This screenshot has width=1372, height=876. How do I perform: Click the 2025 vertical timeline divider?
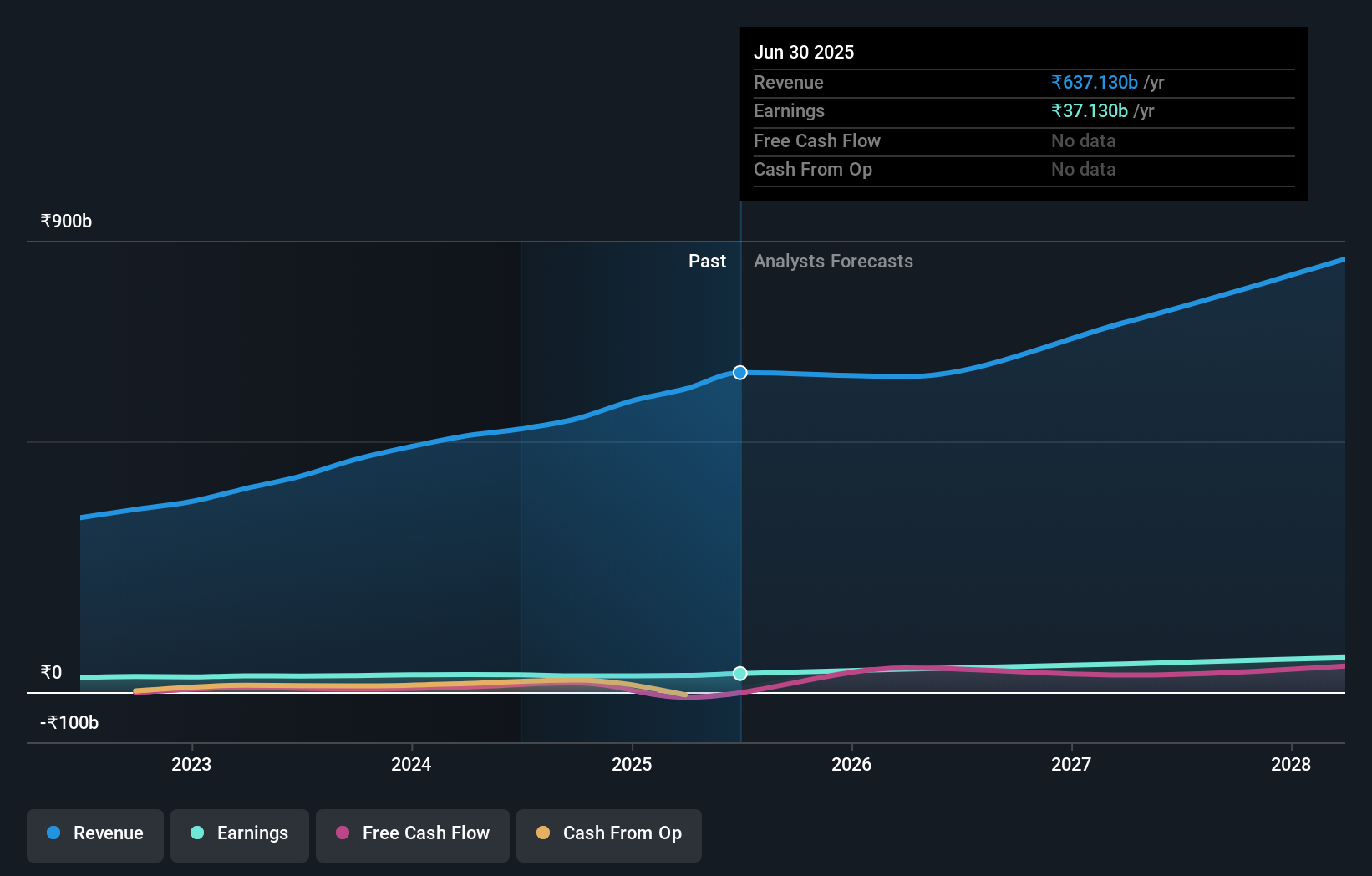[739, 502]
